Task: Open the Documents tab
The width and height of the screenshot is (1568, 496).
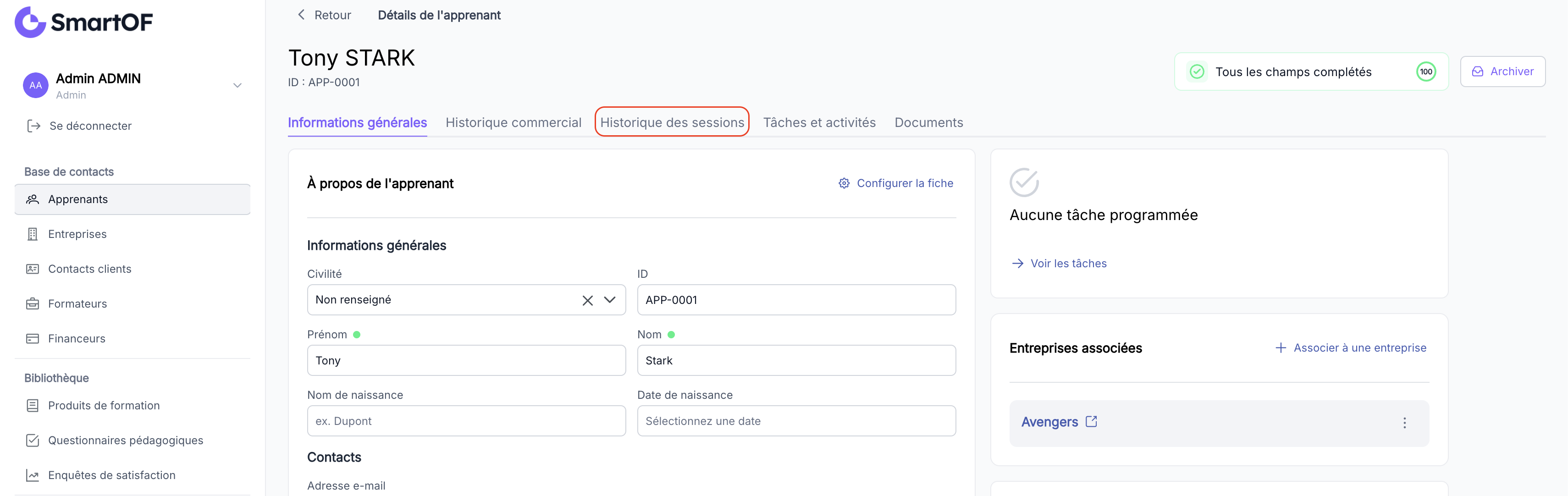Action: coord(929,122)
